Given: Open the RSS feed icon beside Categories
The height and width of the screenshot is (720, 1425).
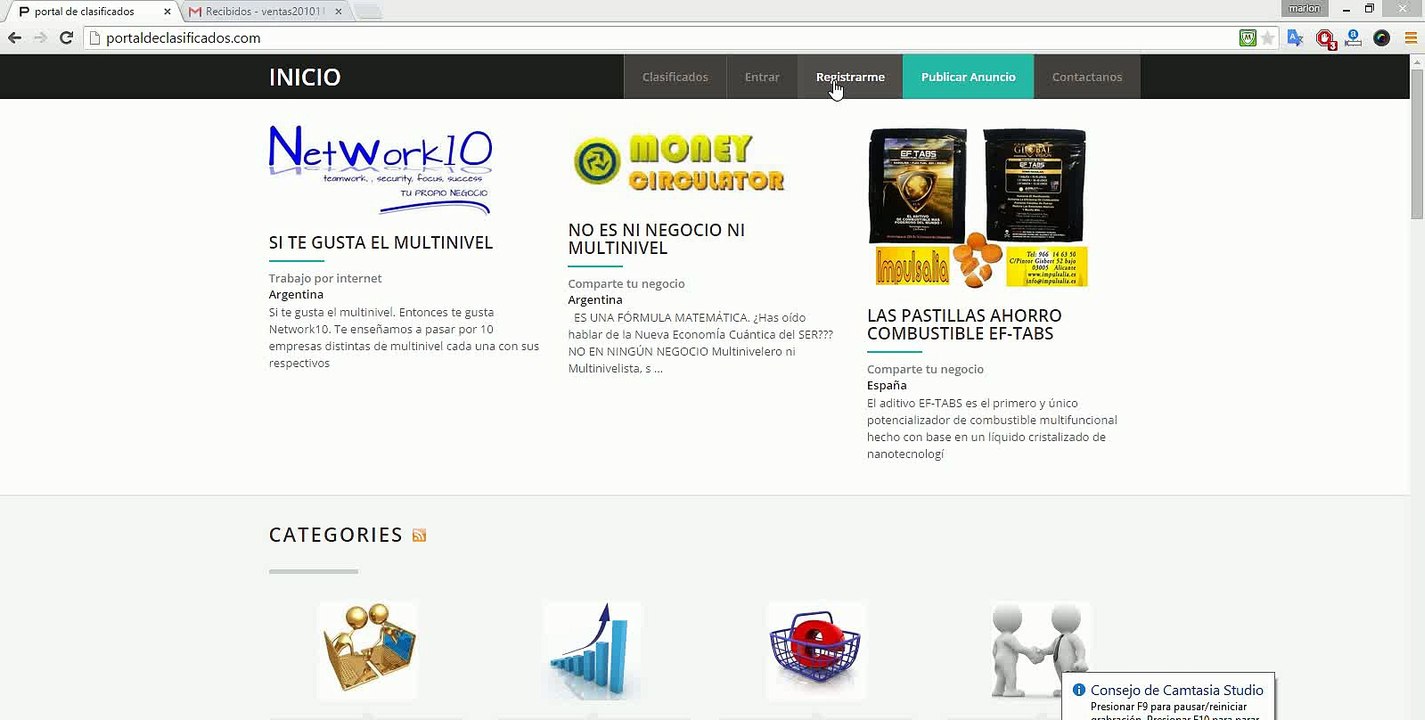Looking at the screenshot, I should point(419,536).
